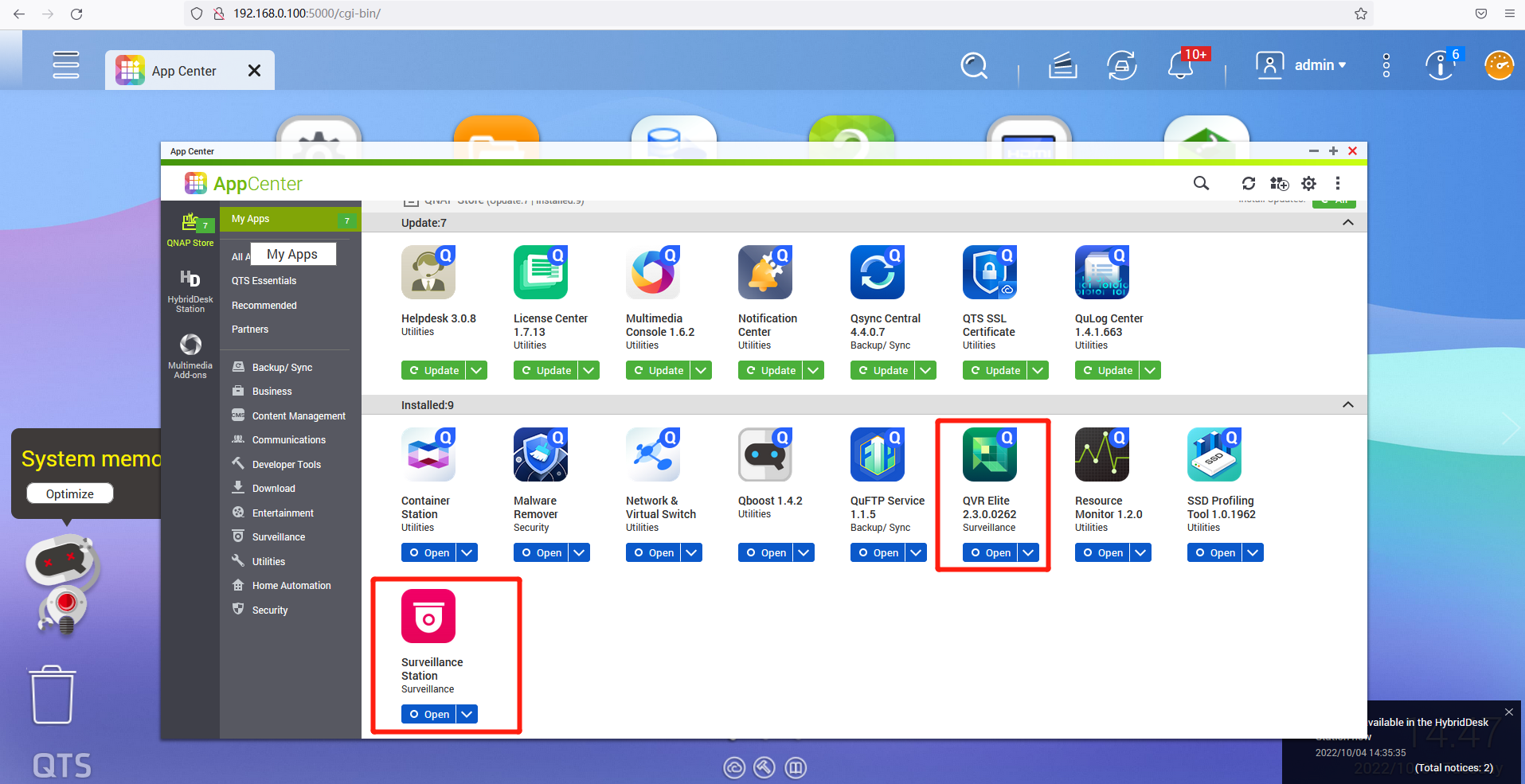Open the QTS main menu hamburger icon
This screenshot has height=784, width=1525.
[x=66, y=65]
